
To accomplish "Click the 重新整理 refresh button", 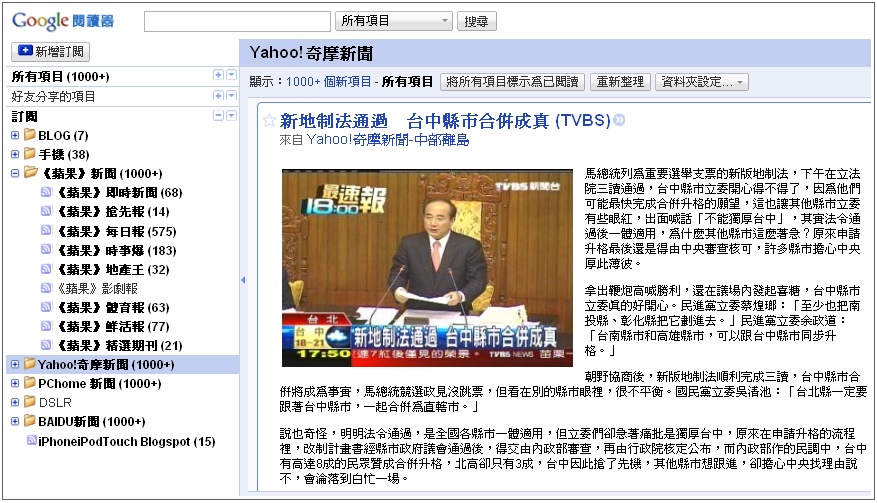I will click(x=620, y=82).
